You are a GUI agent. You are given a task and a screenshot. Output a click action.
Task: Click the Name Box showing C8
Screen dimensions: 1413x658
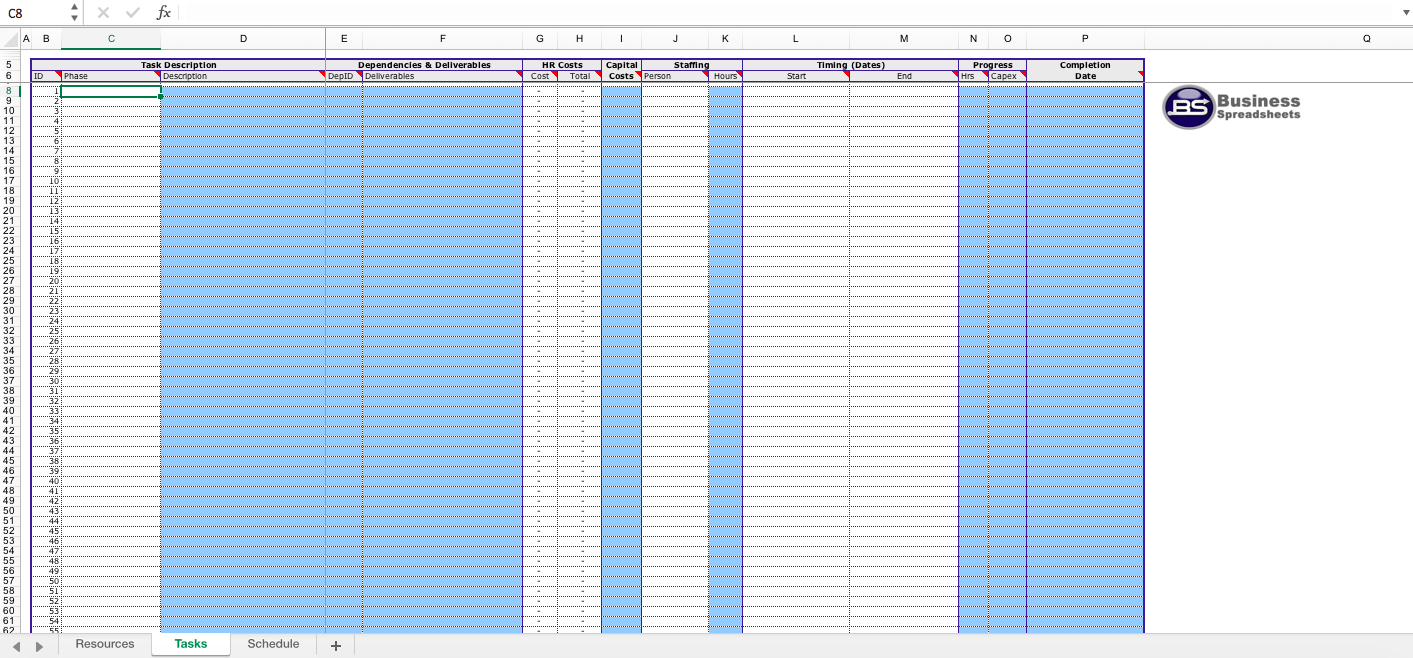(x=35, y=13)
